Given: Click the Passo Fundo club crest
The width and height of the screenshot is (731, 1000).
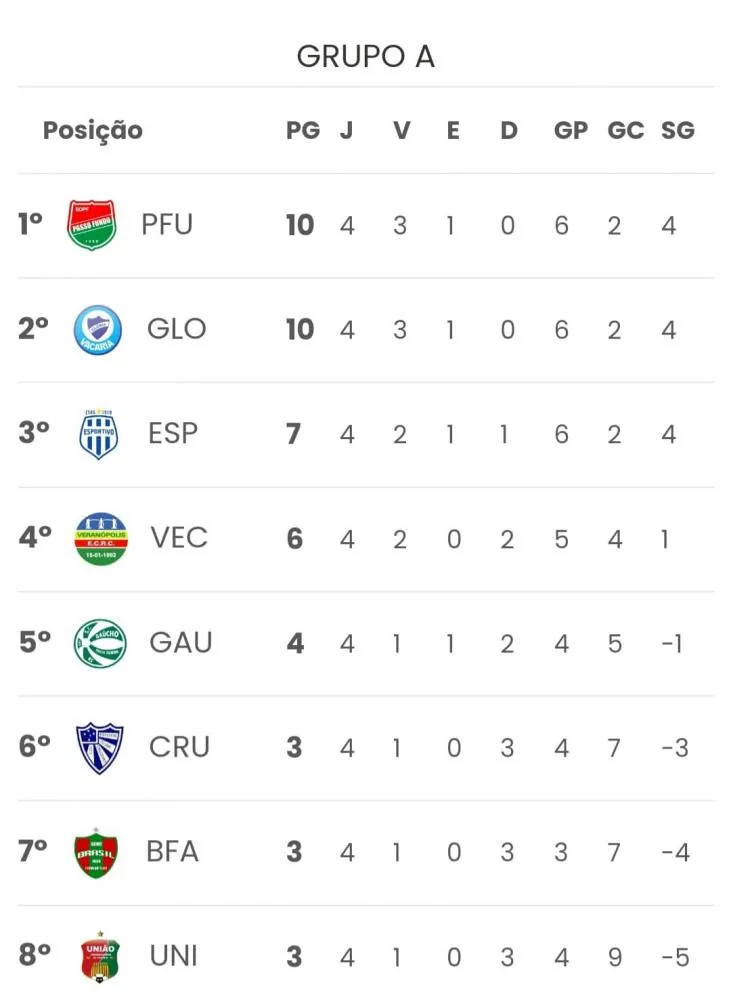Looking at the screenshot, I should click(92, 224).
